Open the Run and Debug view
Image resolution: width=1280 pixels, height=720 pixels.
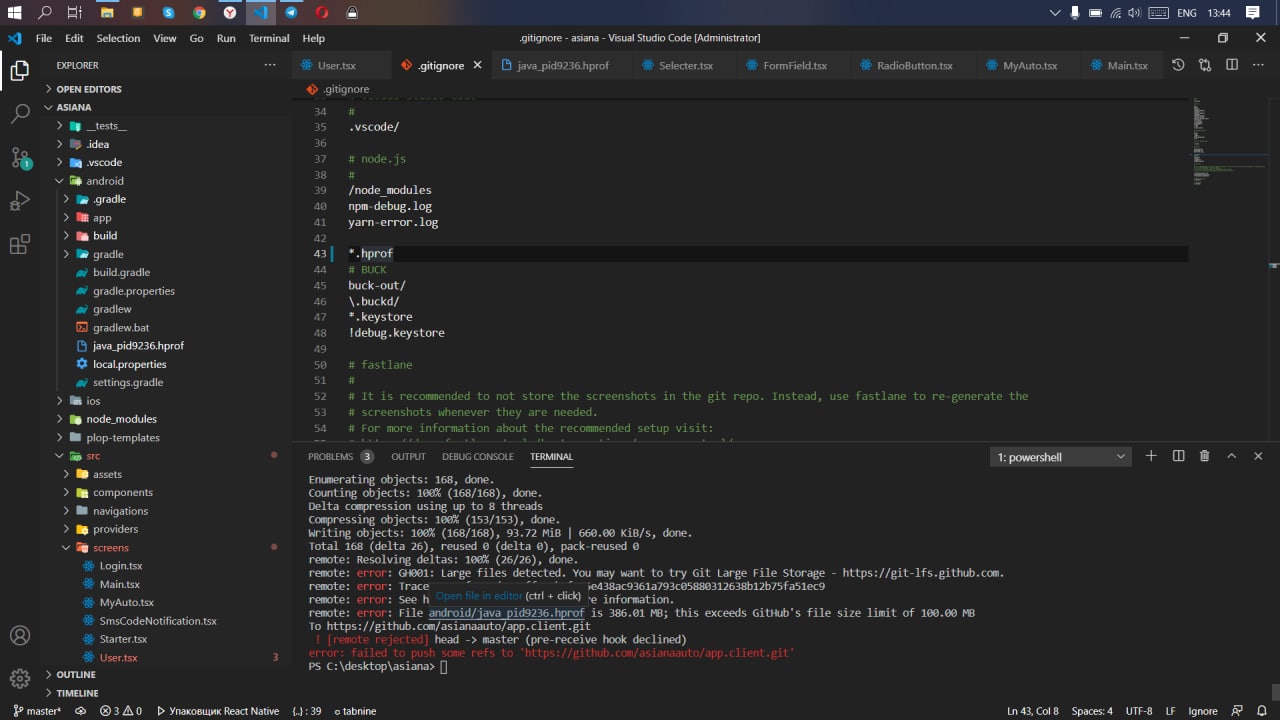pos(20,201)
